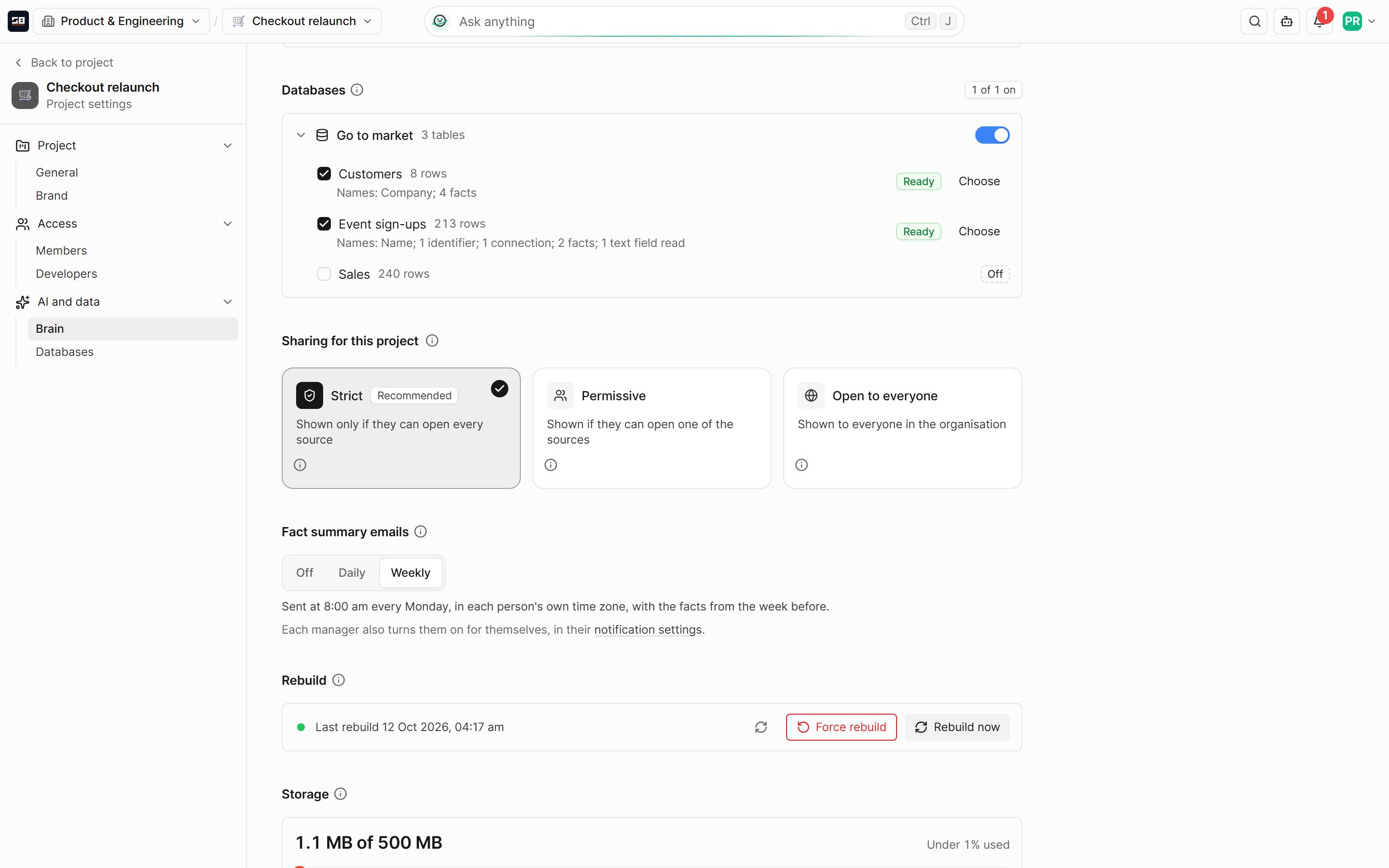Click the Force rebuild button
The height and width of the screenshot is (868, 1389).
coord(842,727)
